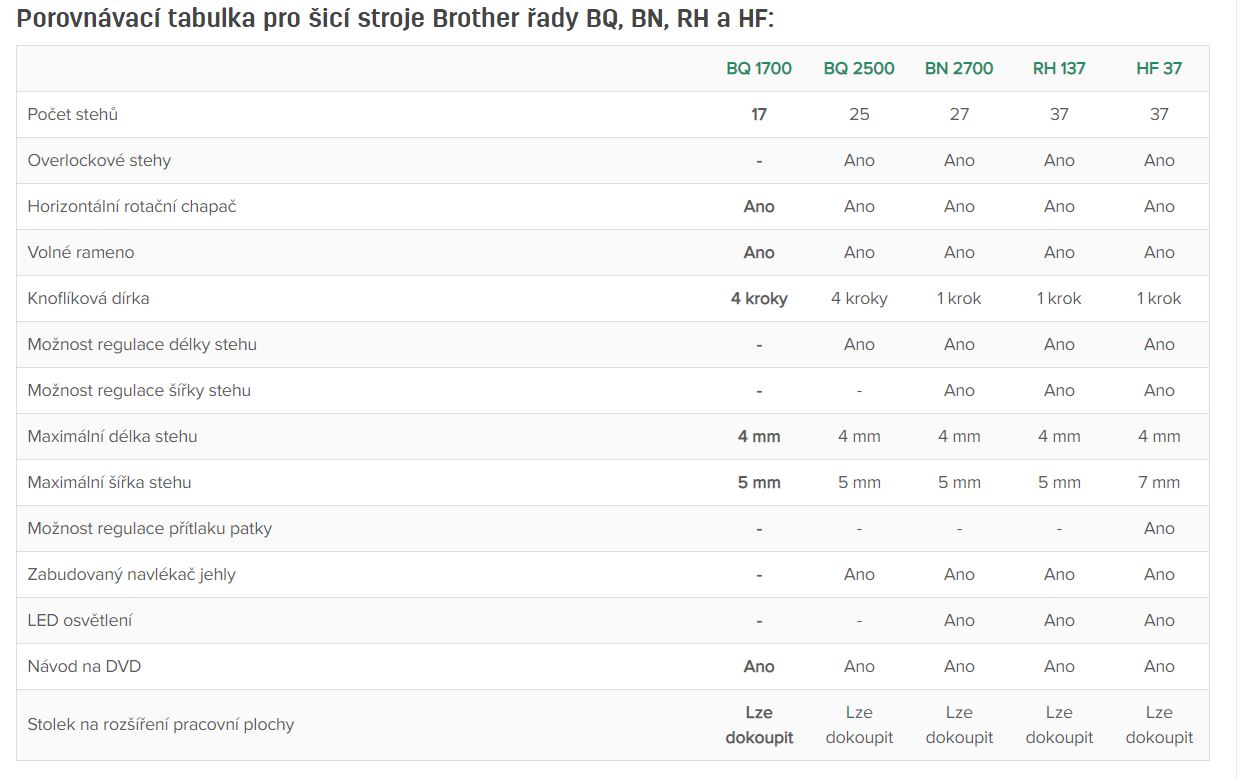1238x779 pixels.
Task: Click '4 kroky' in BQ 2500 column
Action: (x=859, y=298)
